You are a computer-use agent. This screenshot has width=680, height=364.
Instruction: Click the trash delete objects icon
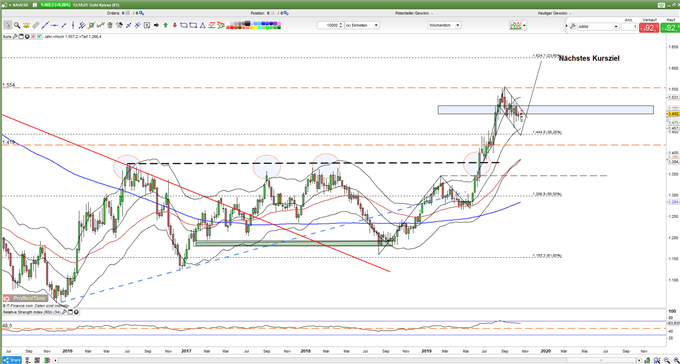110,25
